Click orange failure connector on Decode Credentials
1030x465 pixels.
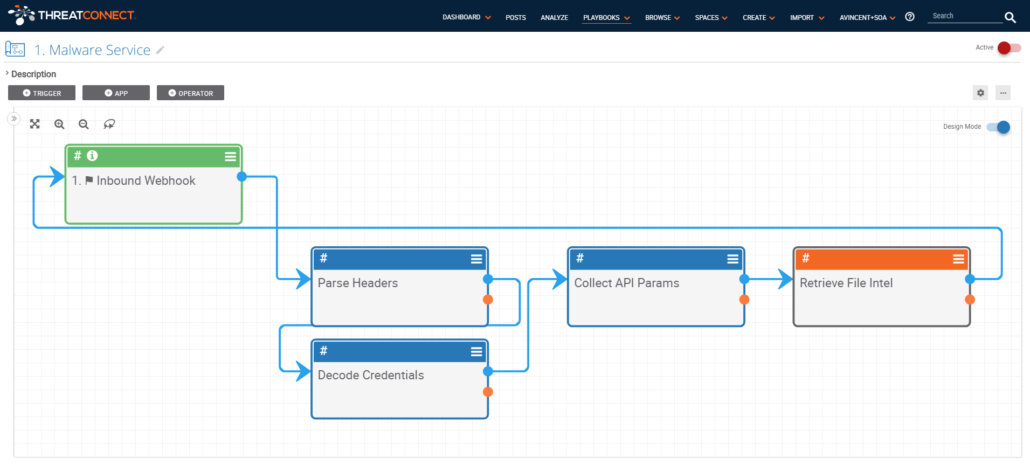(x=487, y=392)
